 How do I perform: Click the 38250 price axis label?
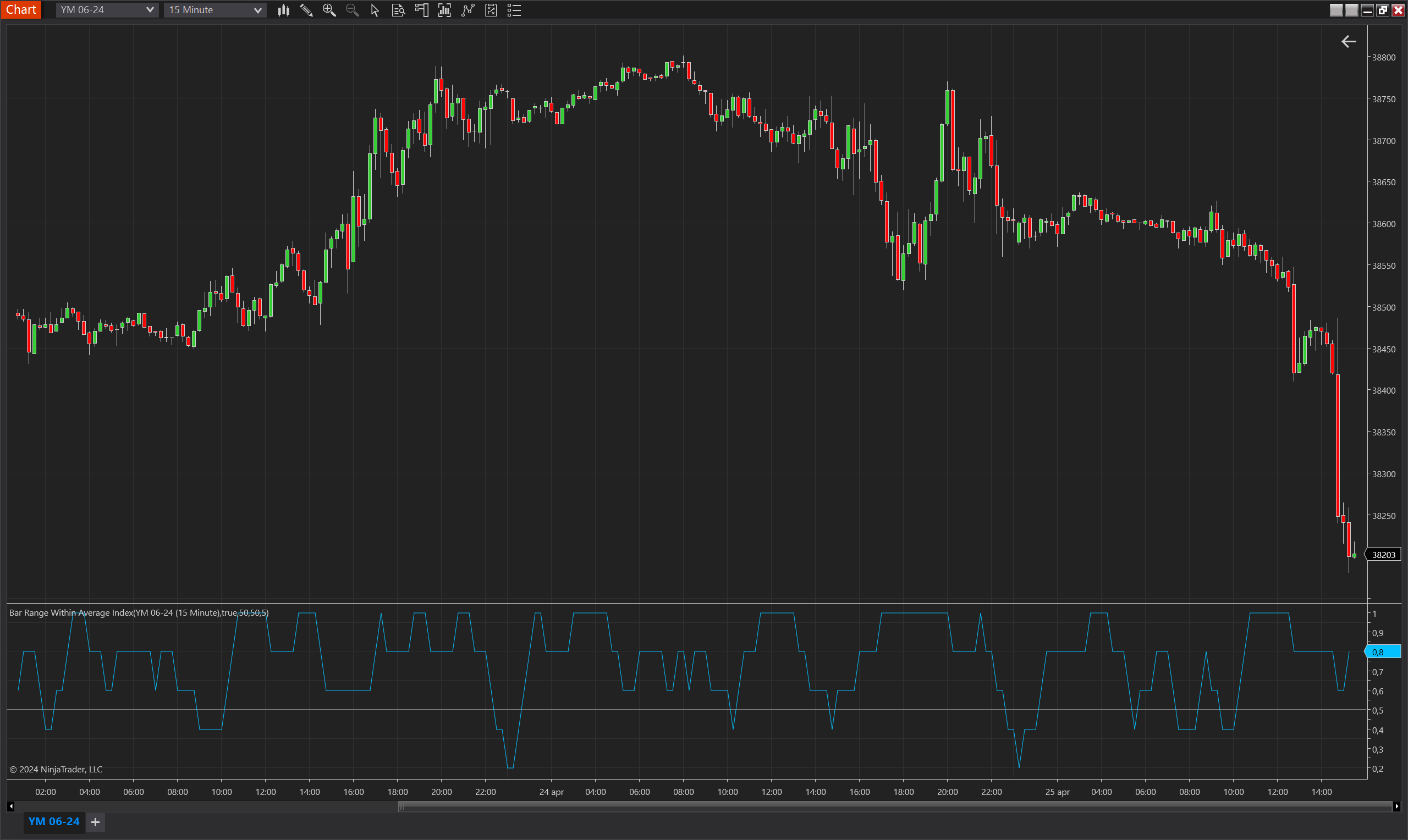pos(1384,516)
